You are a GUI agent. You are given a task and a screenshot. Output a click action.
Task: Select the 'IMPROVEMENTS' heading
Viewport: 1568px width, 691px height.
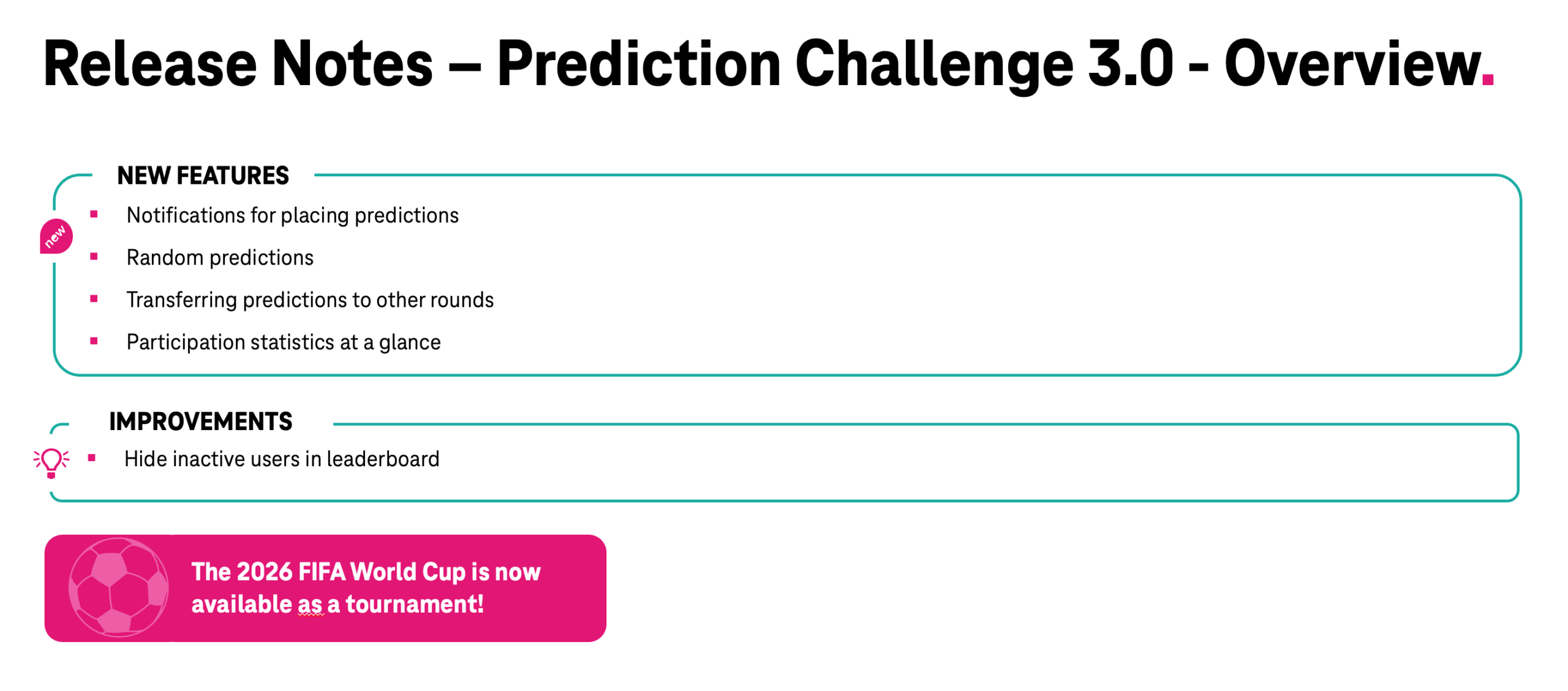tap(200, 421)
